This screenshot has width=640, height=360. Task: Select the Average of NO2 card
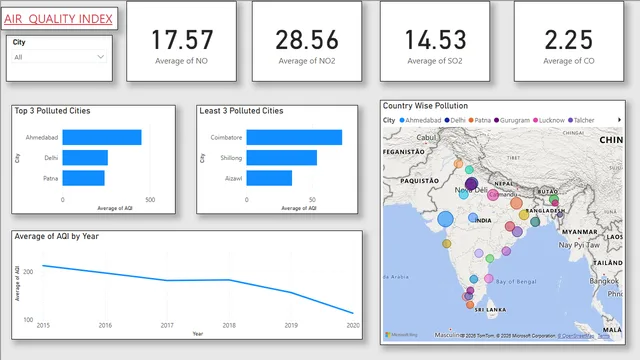coord(307,41)
